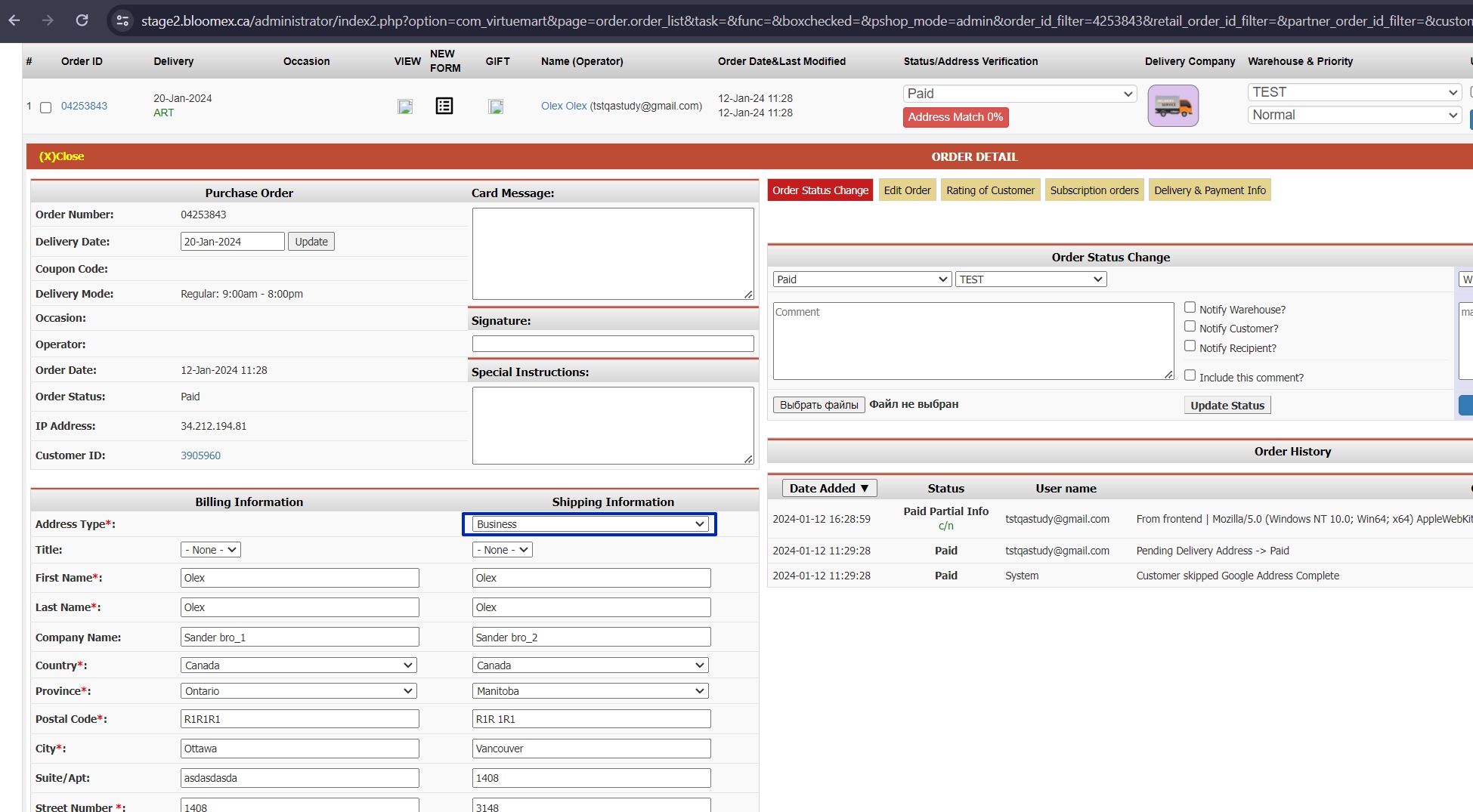
Task: Open shipping Country Canada dropdown
Action: (x=590, y=665)
